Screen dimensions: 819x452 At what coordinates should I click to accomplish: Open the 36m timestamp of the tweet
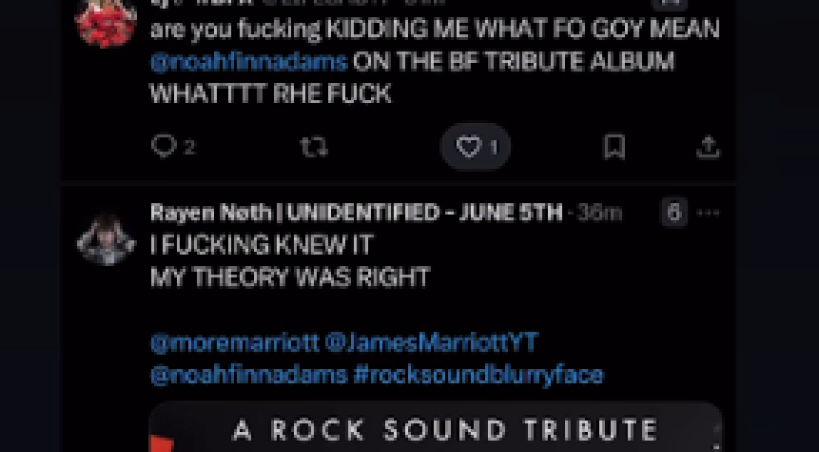(599, 213)
